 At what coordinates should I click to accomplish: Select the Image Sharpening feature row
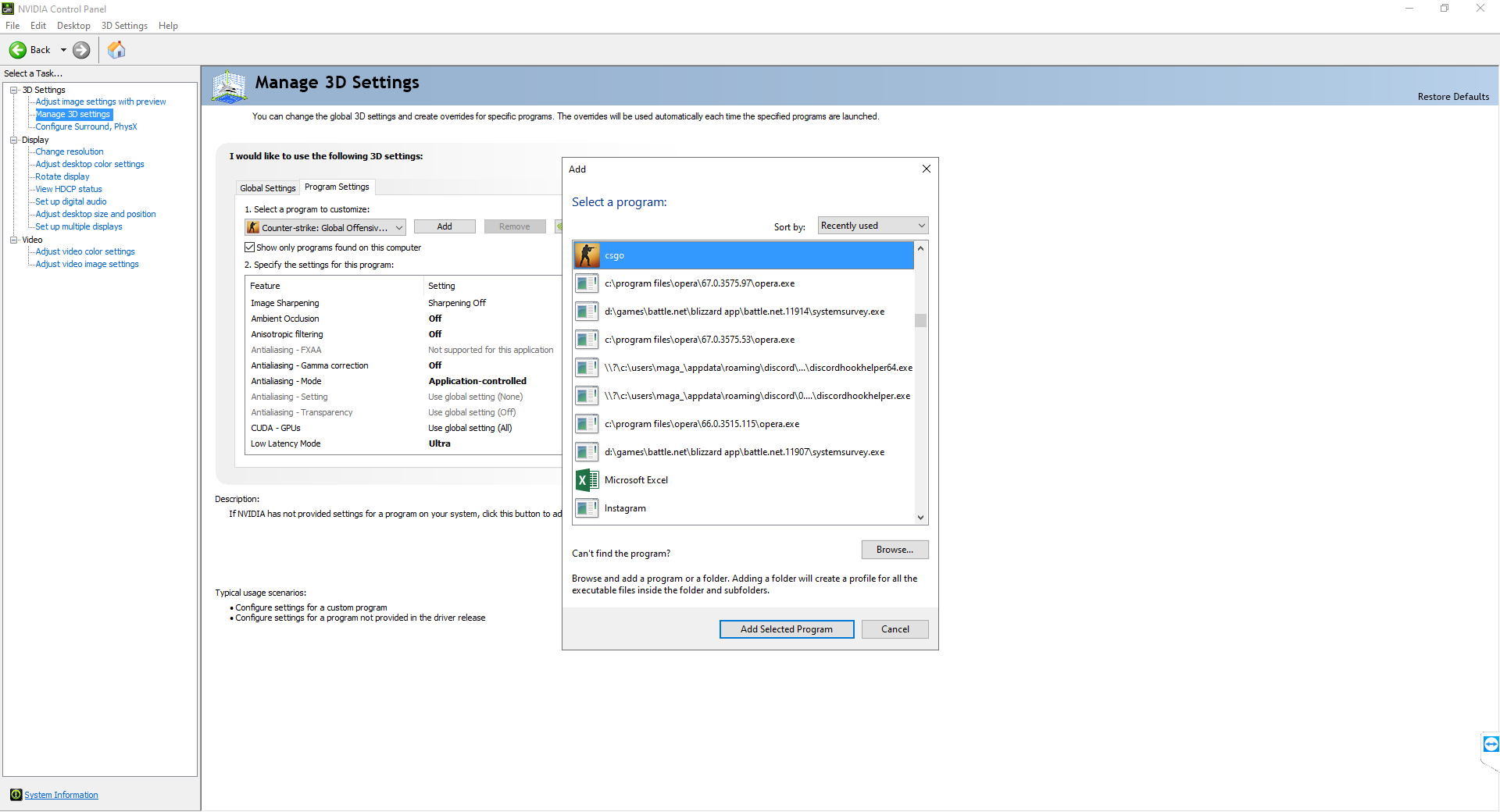(x=403, y=303)
